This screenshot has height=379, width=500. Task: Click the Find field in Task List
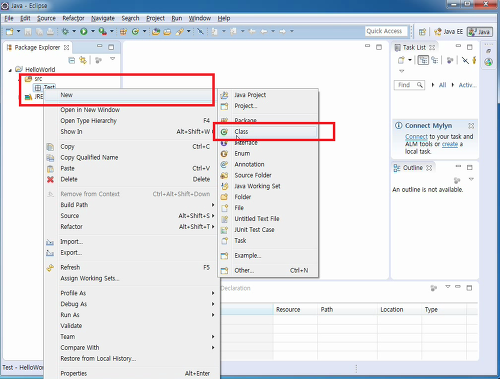click(409, 85)
